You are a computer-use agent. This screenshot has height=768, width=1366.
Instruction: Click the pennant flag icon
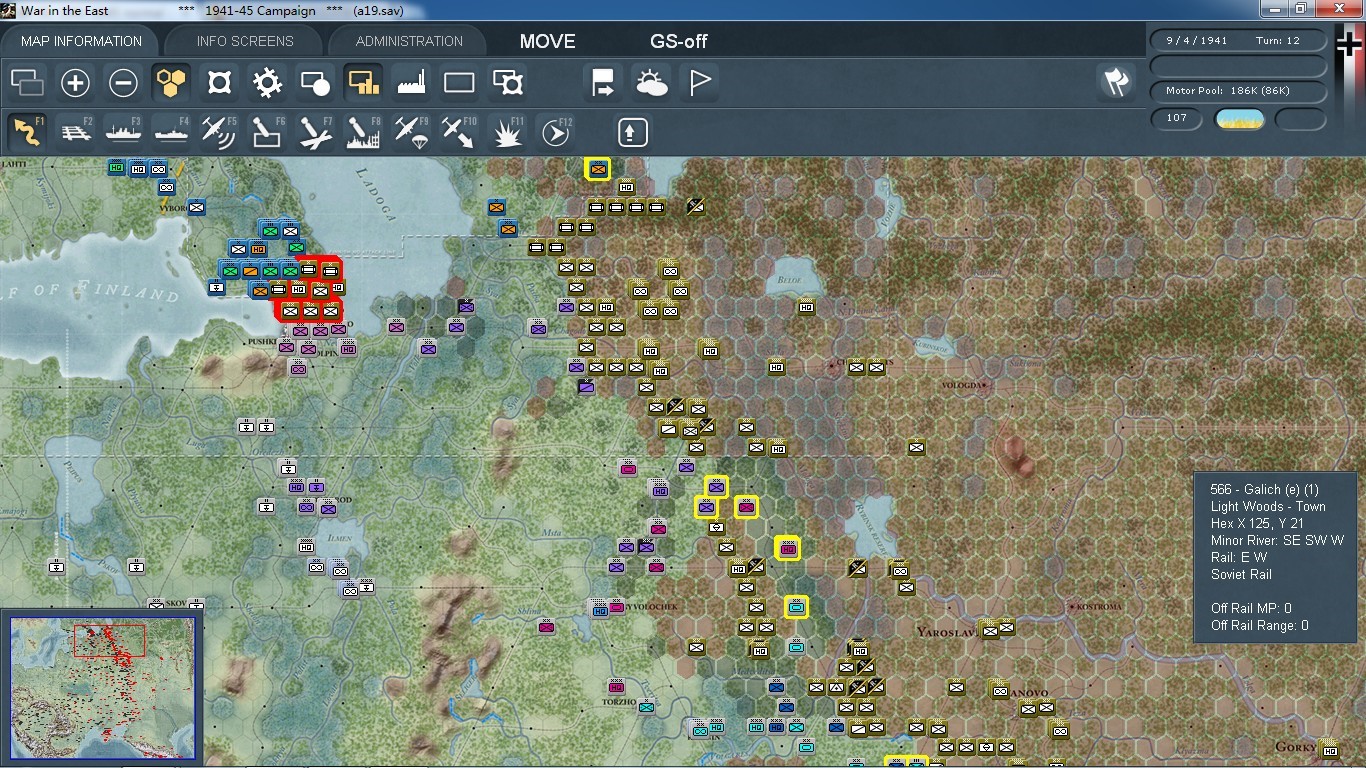[700, 83]
